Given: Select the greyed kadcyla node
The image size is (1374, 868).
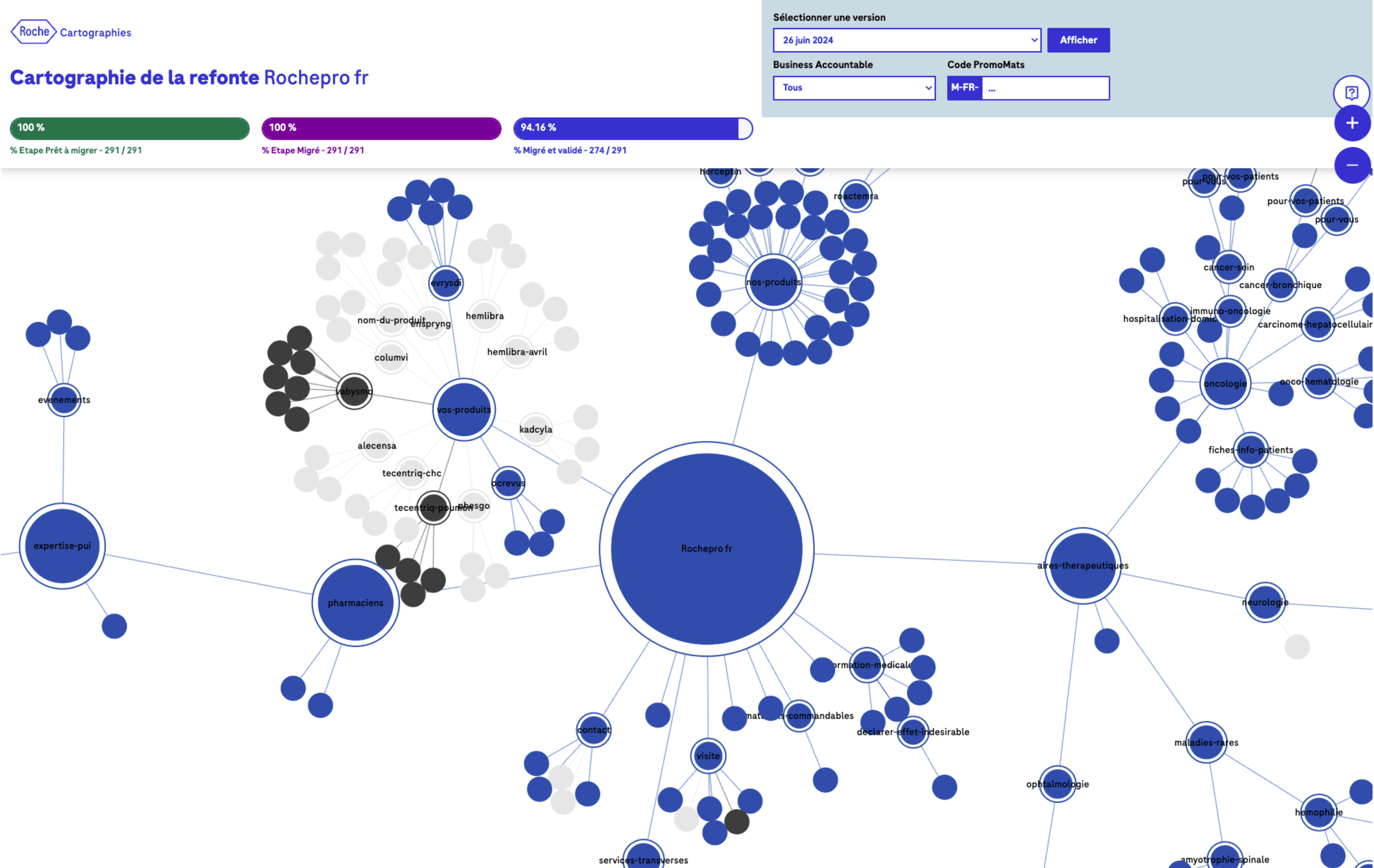Looking at the screenshot, I should pyautogui.click(x=536, y=429).
